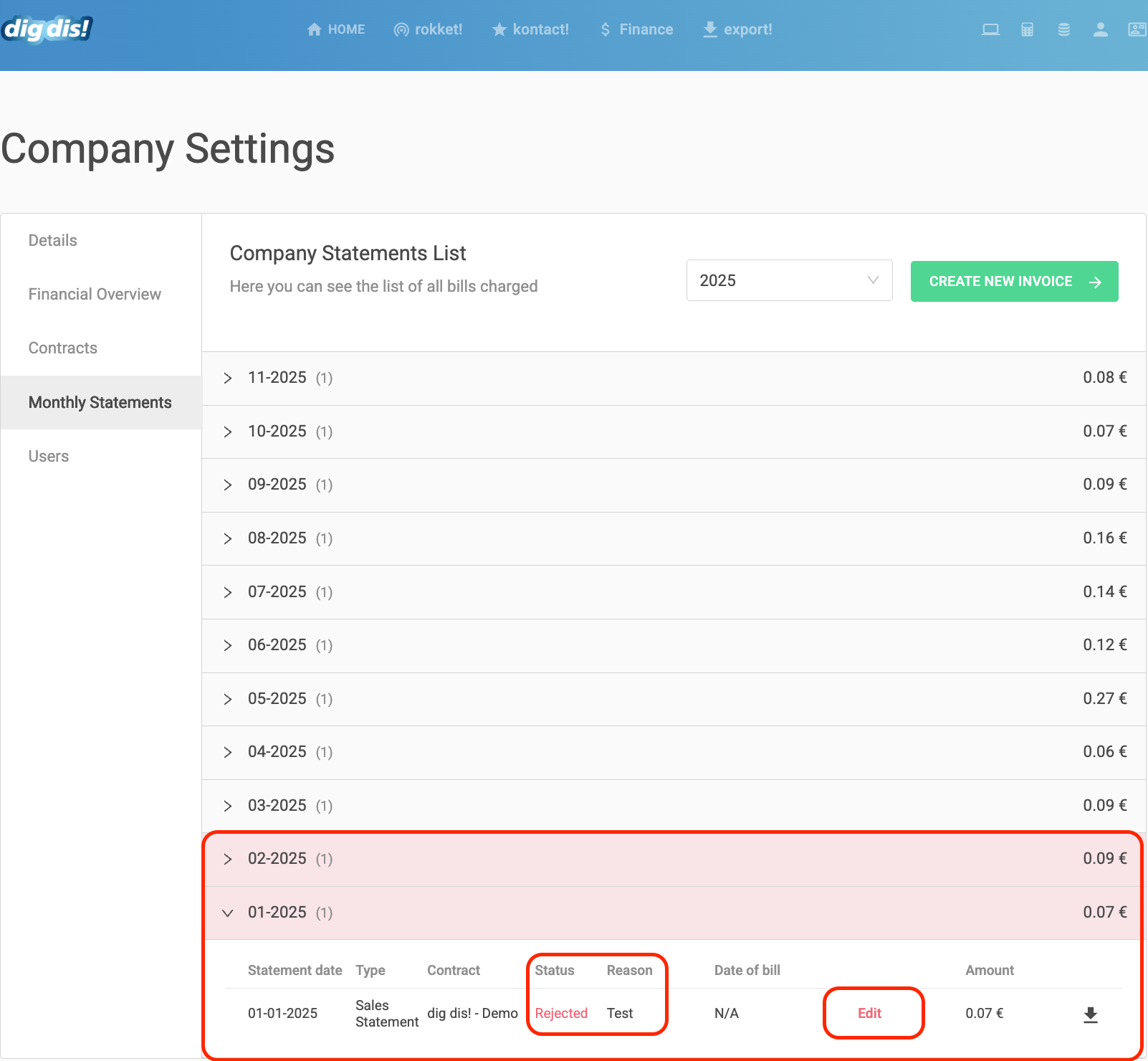This screenshot has width=1148, height=1061.
Task: Select the Contracts sidebar tab
Action: [x=101, y=348]
